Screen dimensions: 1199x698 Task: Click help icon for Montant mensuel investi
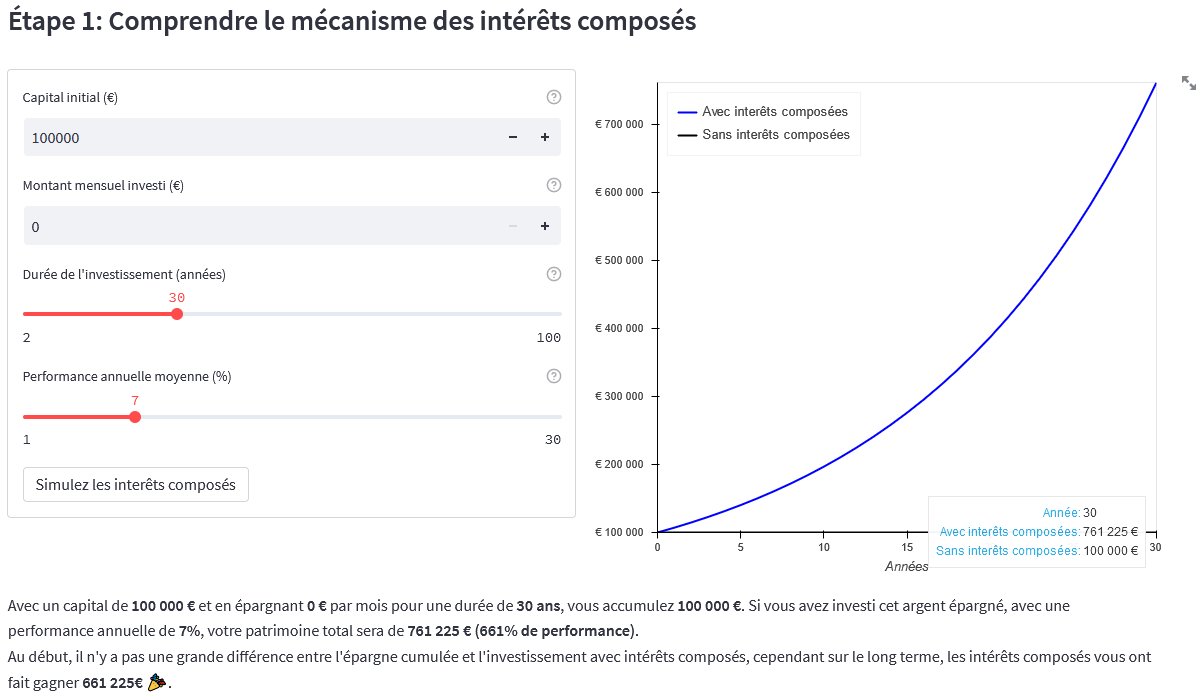tap(554, 185)
